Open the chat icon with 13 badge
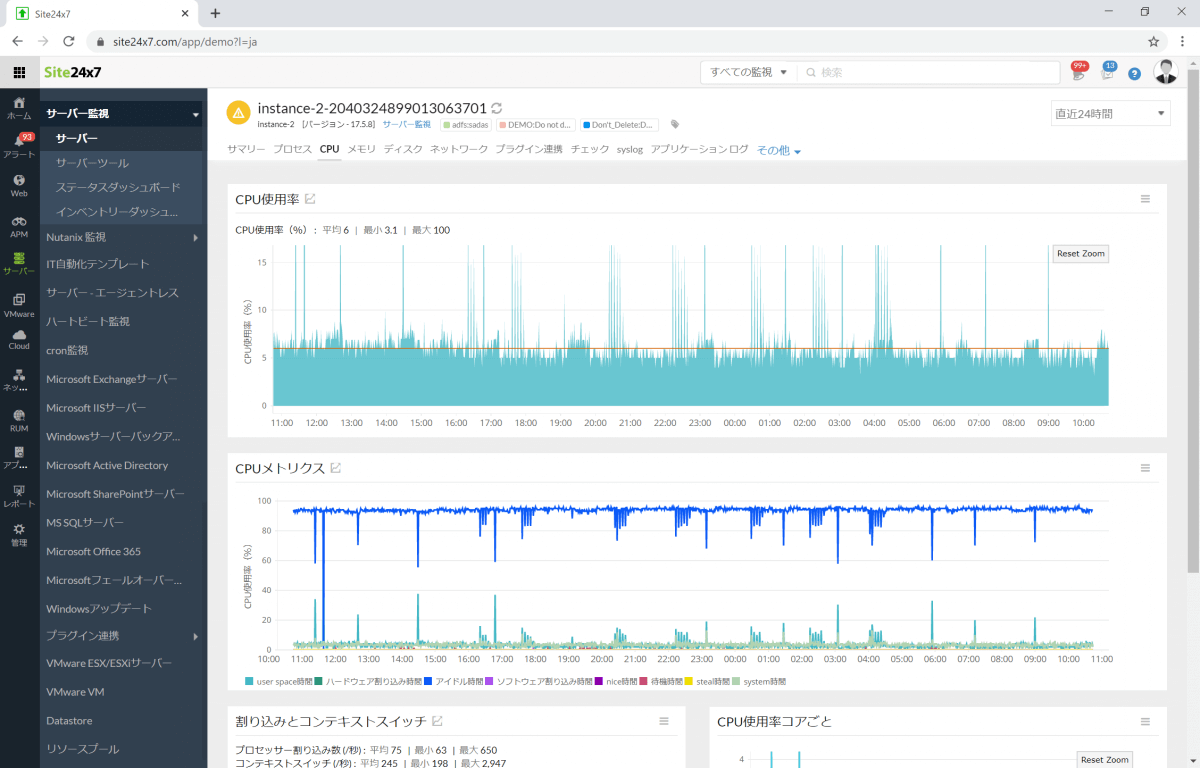This screenshot has height=768, width=1200. coord(1108,72)
